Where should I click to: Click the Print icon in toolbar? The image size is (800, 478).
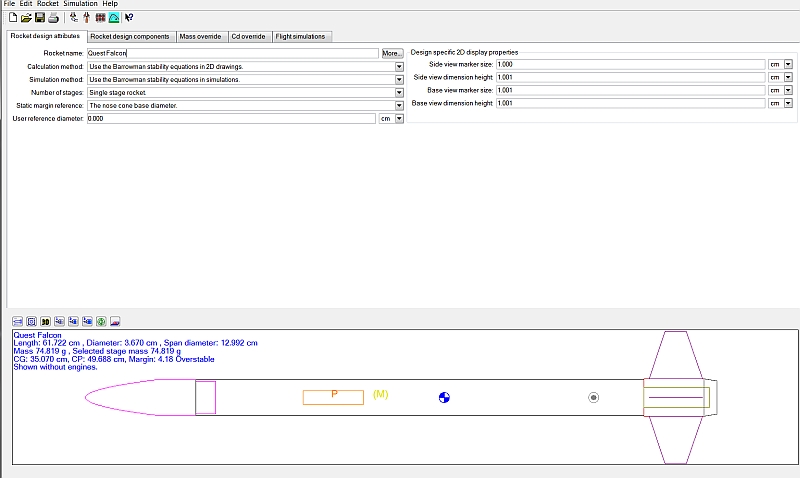[53, 17]
